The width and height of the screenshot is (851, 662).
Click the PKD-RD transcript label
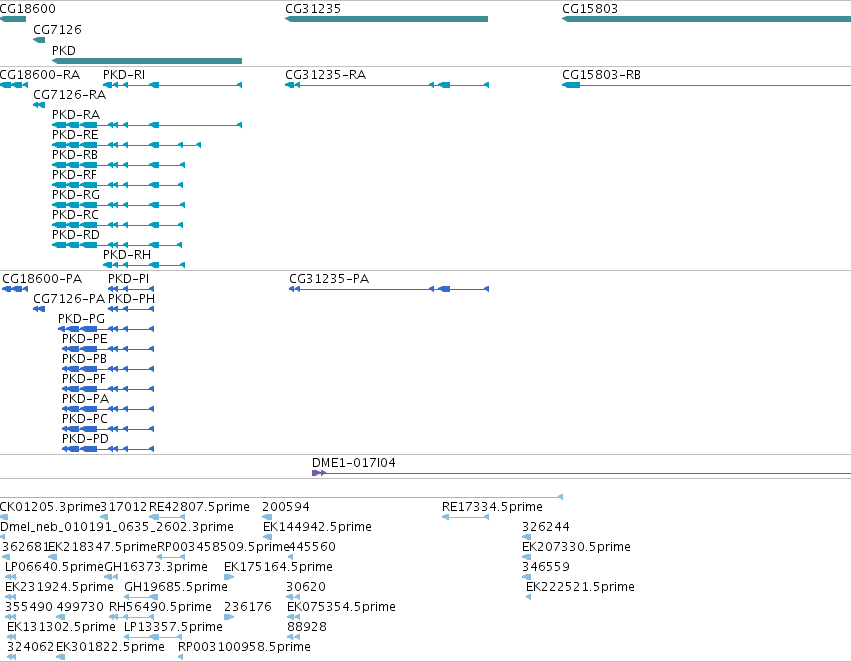[76, 235]
